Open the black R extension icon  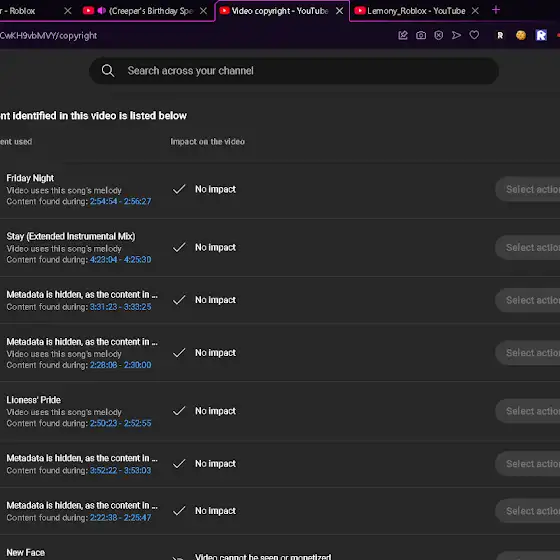(500, 35)
